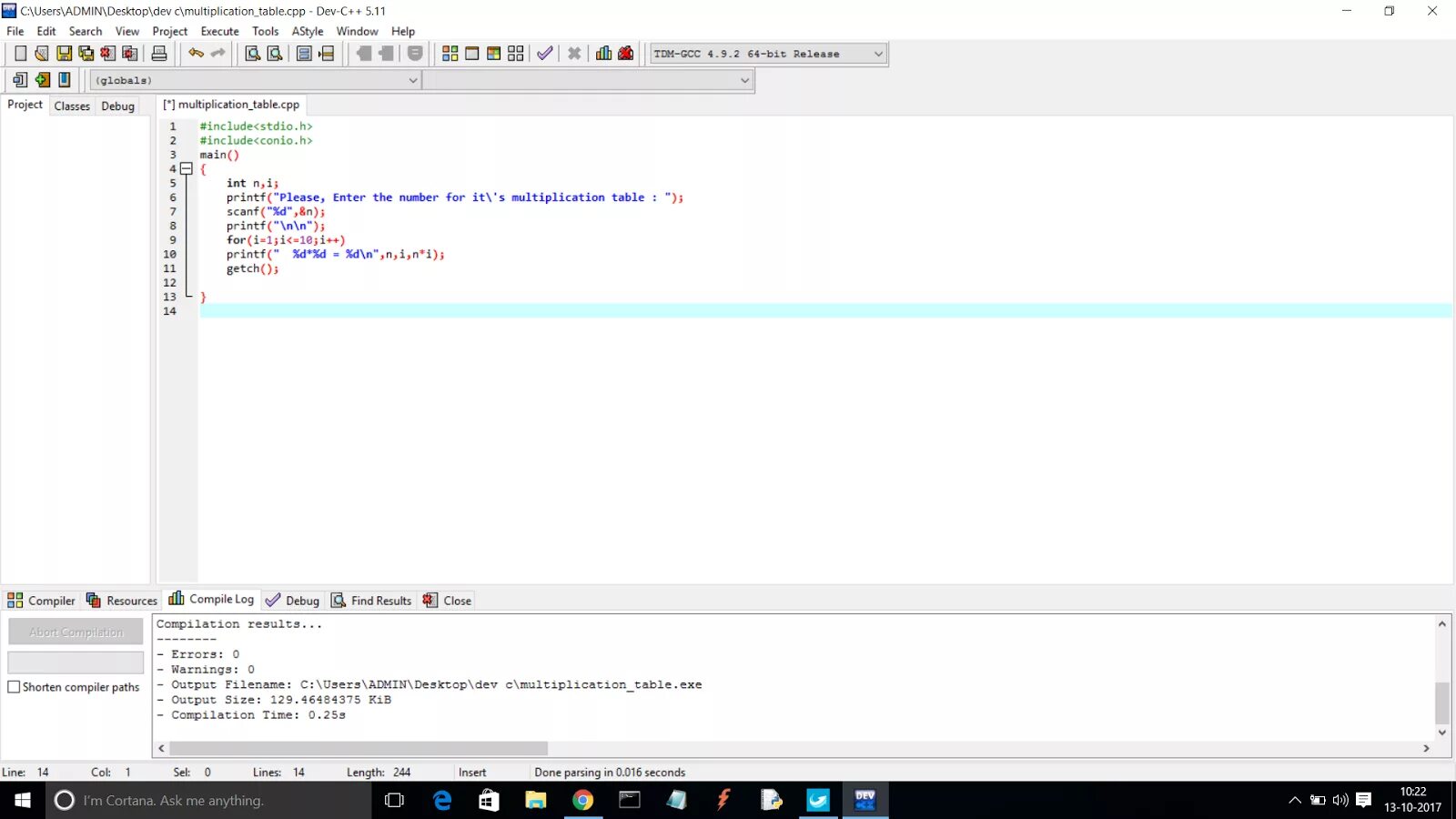The image size is (1456, 819).
Task: Click the Profile Analysis chart icon
Action: pos(603,54)
